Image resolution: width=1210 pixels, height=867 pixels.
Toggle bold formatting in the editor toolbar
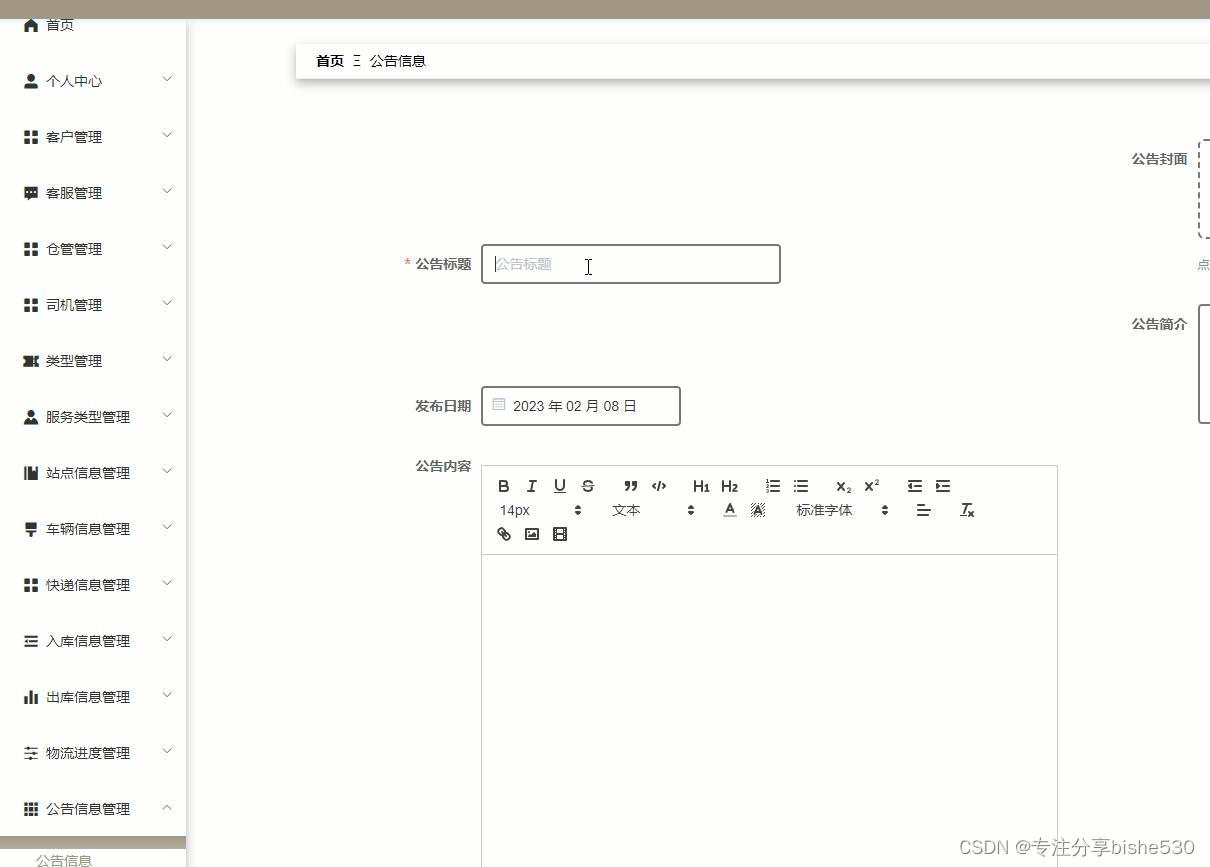coord(504,486)
